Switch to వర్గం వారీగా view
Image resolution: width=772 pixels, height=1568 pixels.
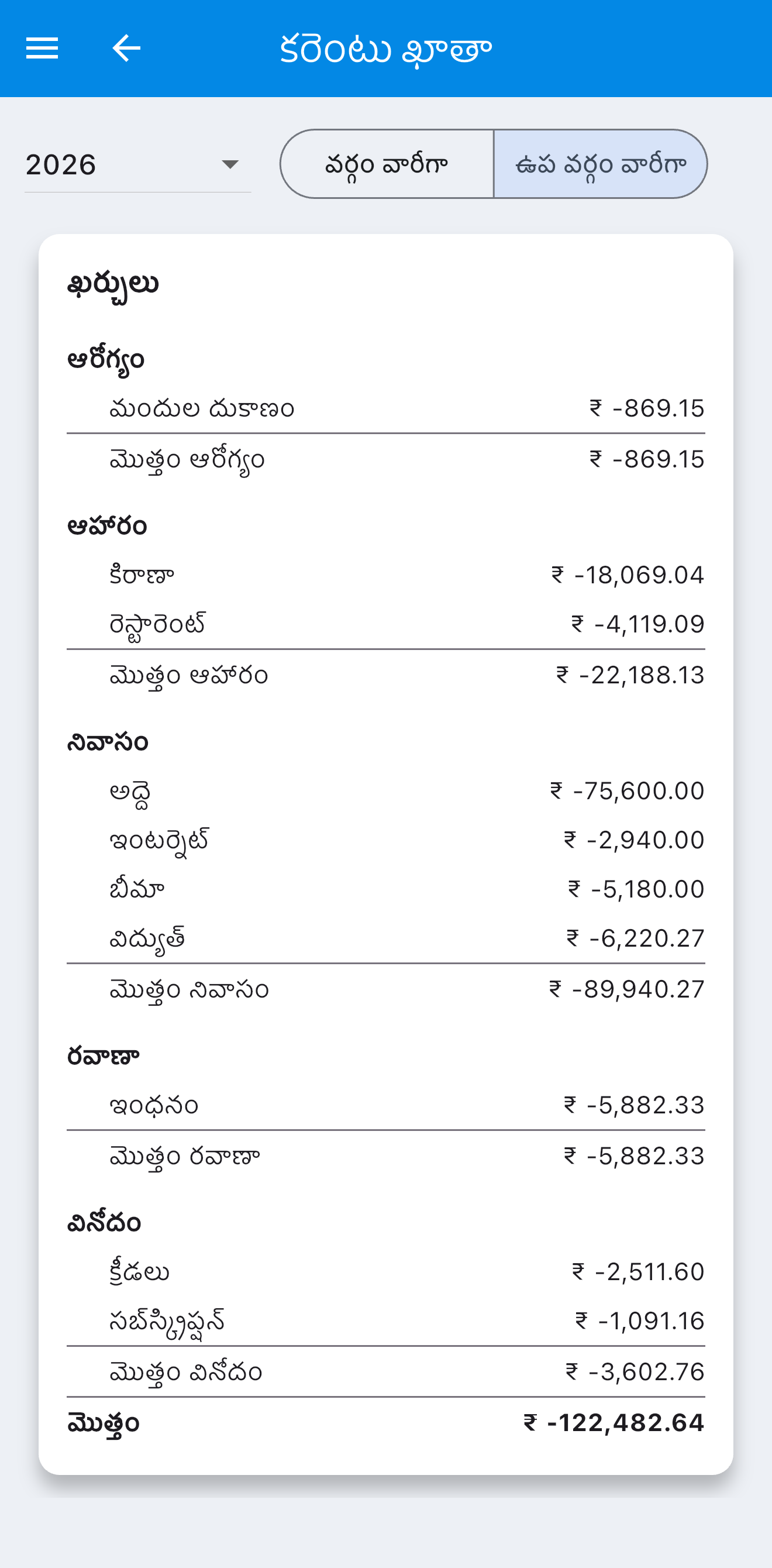[387, 164]
